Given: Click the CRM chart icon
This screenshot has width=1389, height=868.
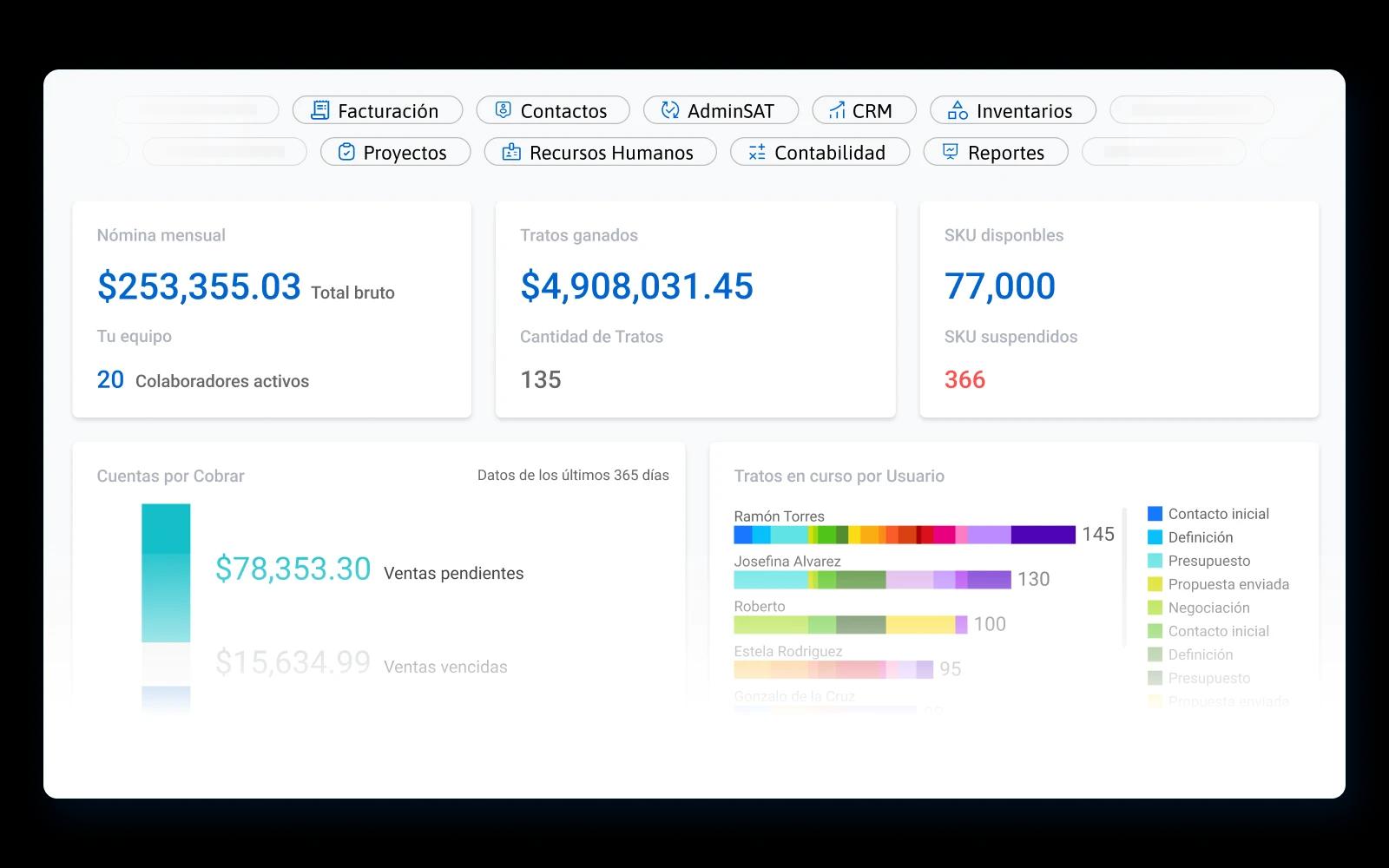Looking at the screenshot, I should coord(837,110).
